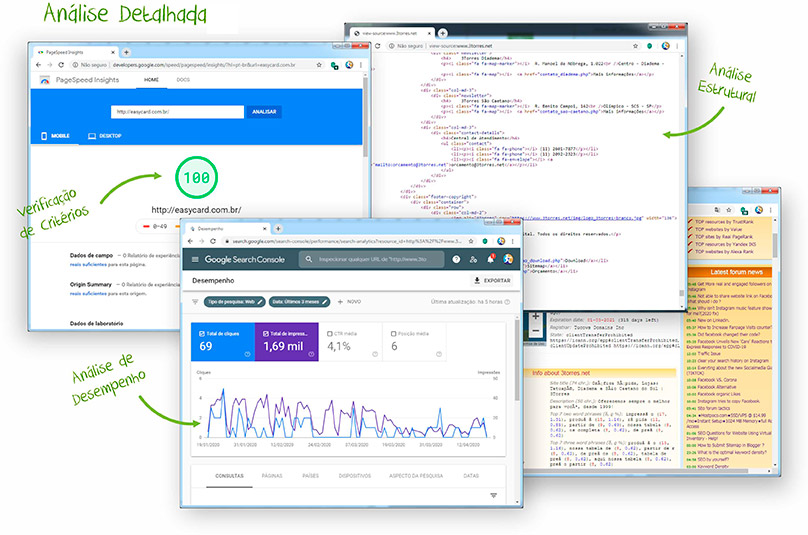The width and height of the screenshot is (808, 535).
Task: Click the ANALISAR button in PageSpeed
Action: tap(264, 112)
